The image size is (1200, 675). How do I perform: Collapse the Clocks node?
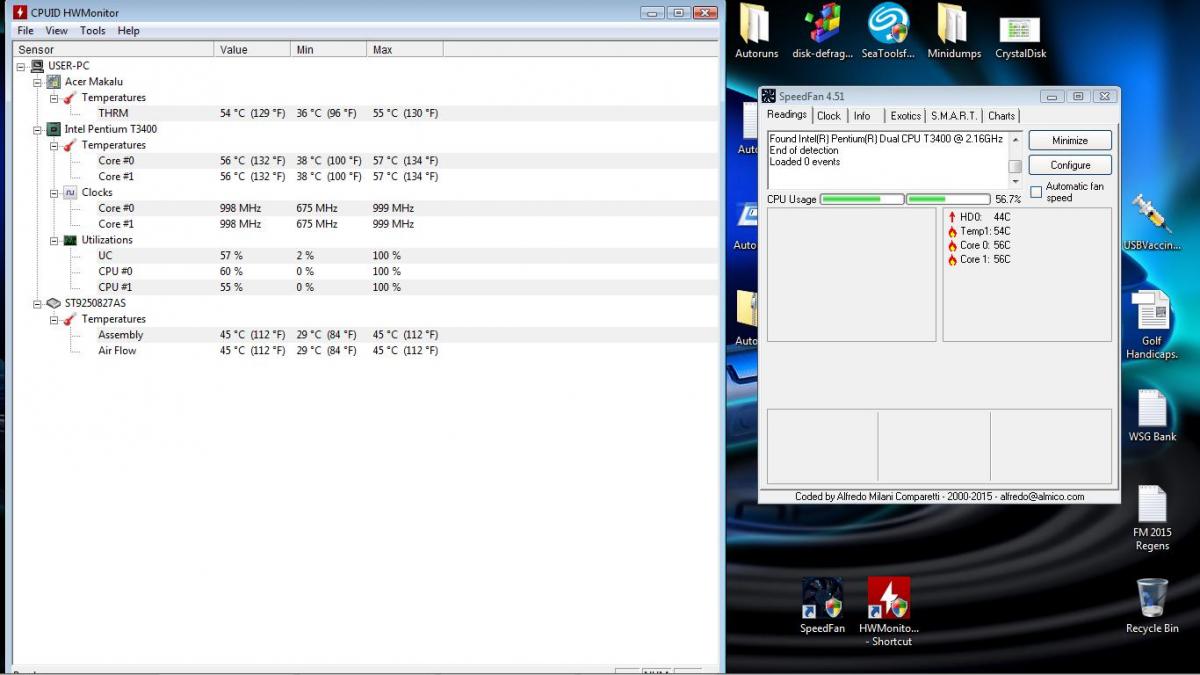pos(54,192)
